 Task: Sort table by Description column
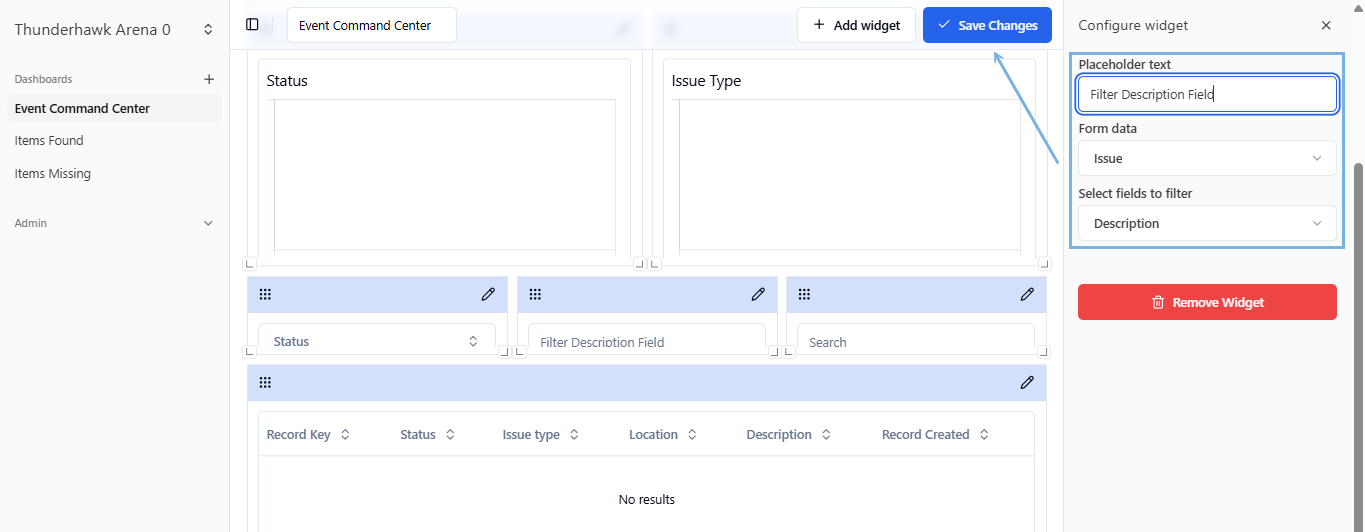[x=789, y=434]
